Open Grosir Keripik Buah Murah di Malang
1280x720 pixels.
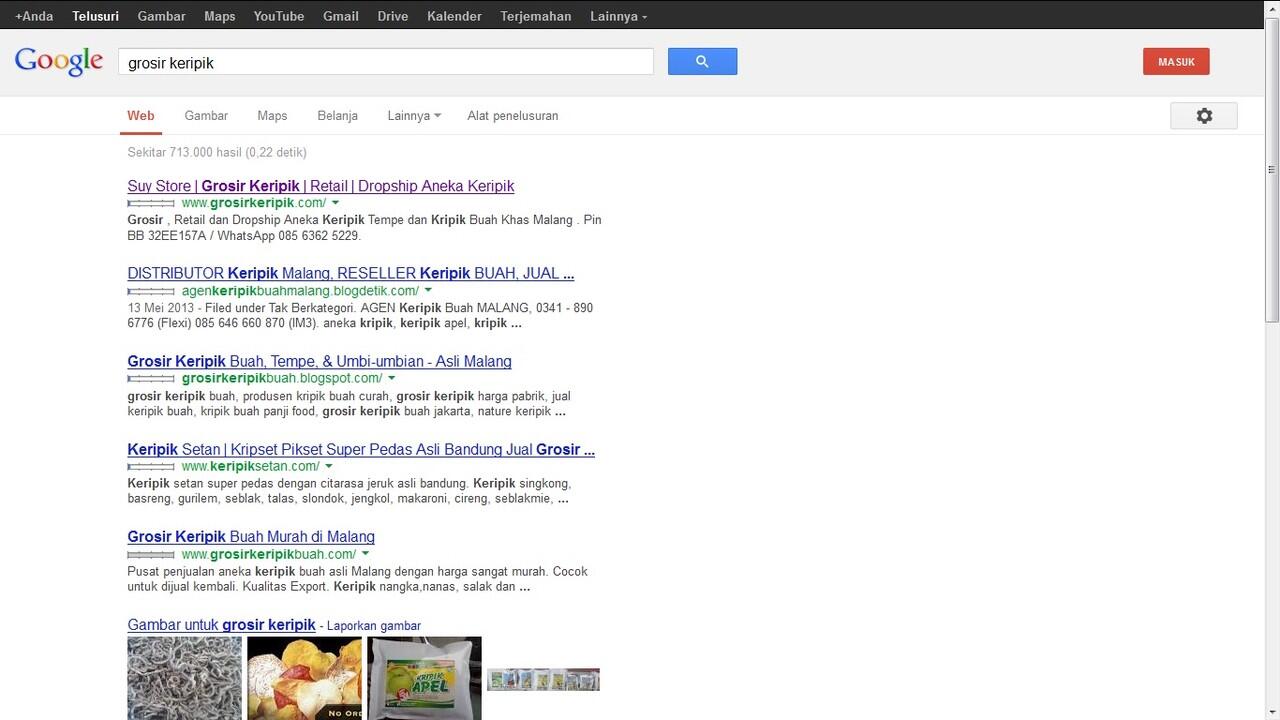[251, 537]
